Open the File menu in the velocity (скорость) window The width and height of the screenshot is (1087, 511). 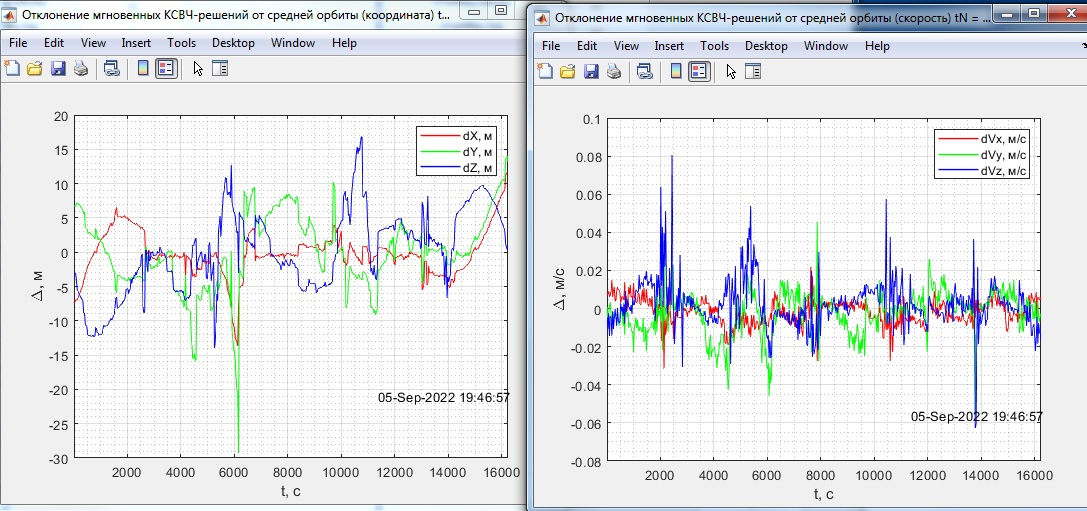[551, 46]
